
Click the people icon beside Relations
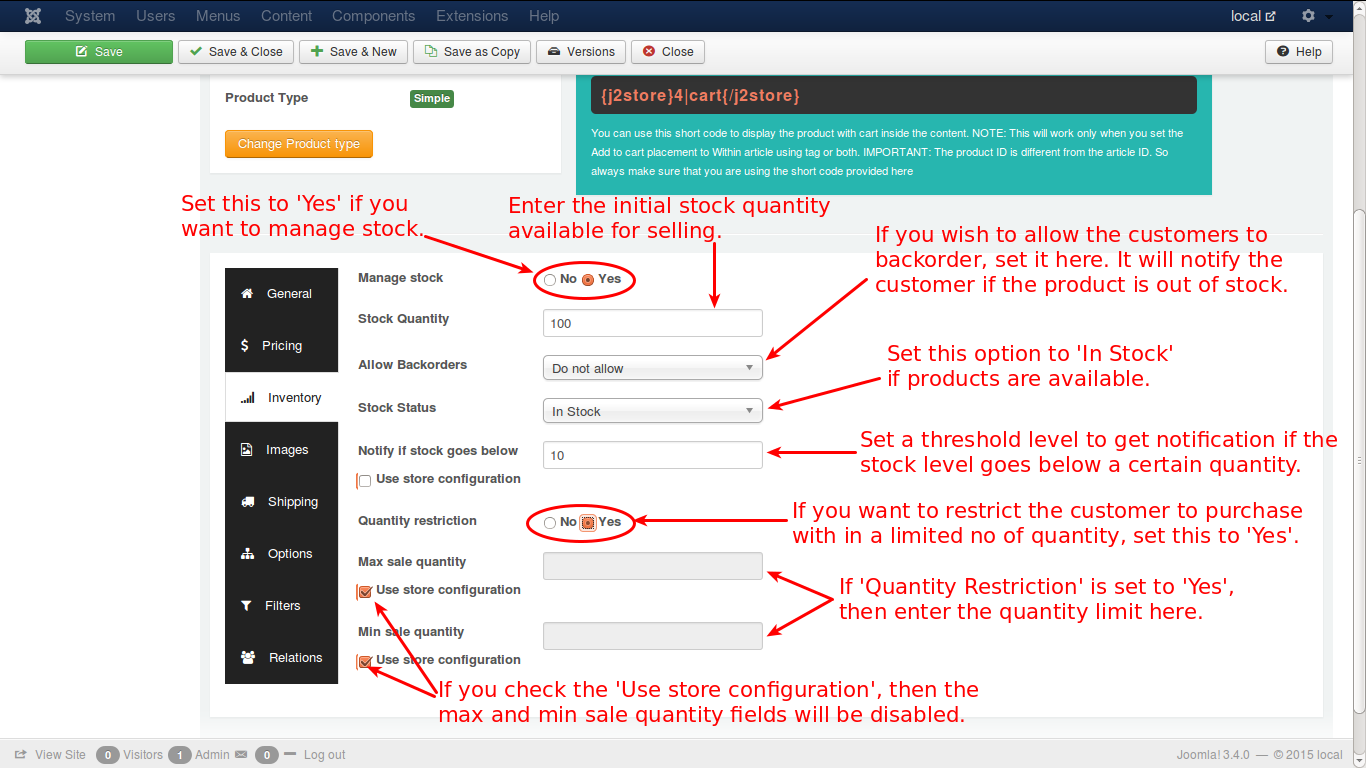coord(247,658)
